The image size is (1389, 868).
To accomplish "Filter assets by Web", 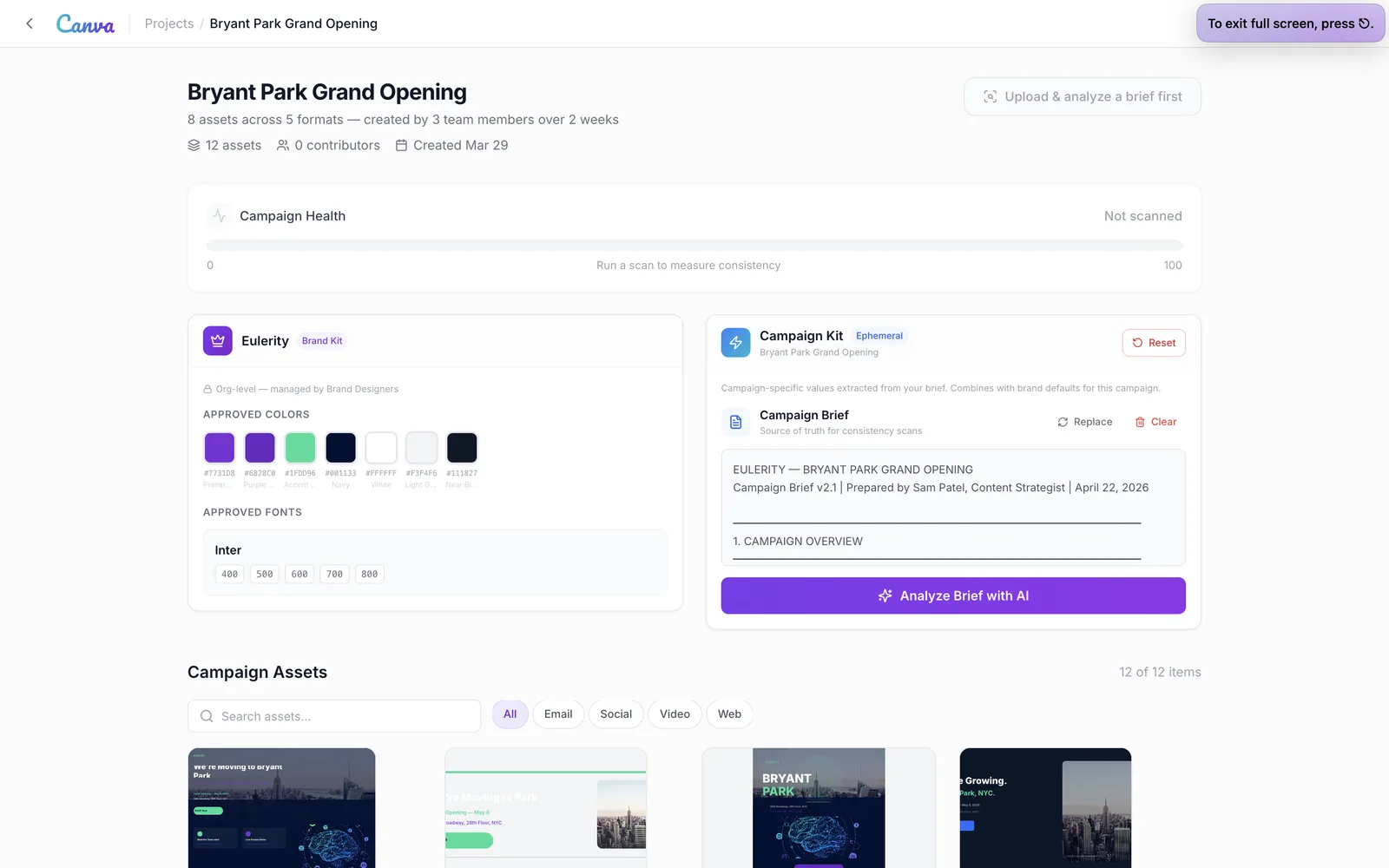I will 729,714.
